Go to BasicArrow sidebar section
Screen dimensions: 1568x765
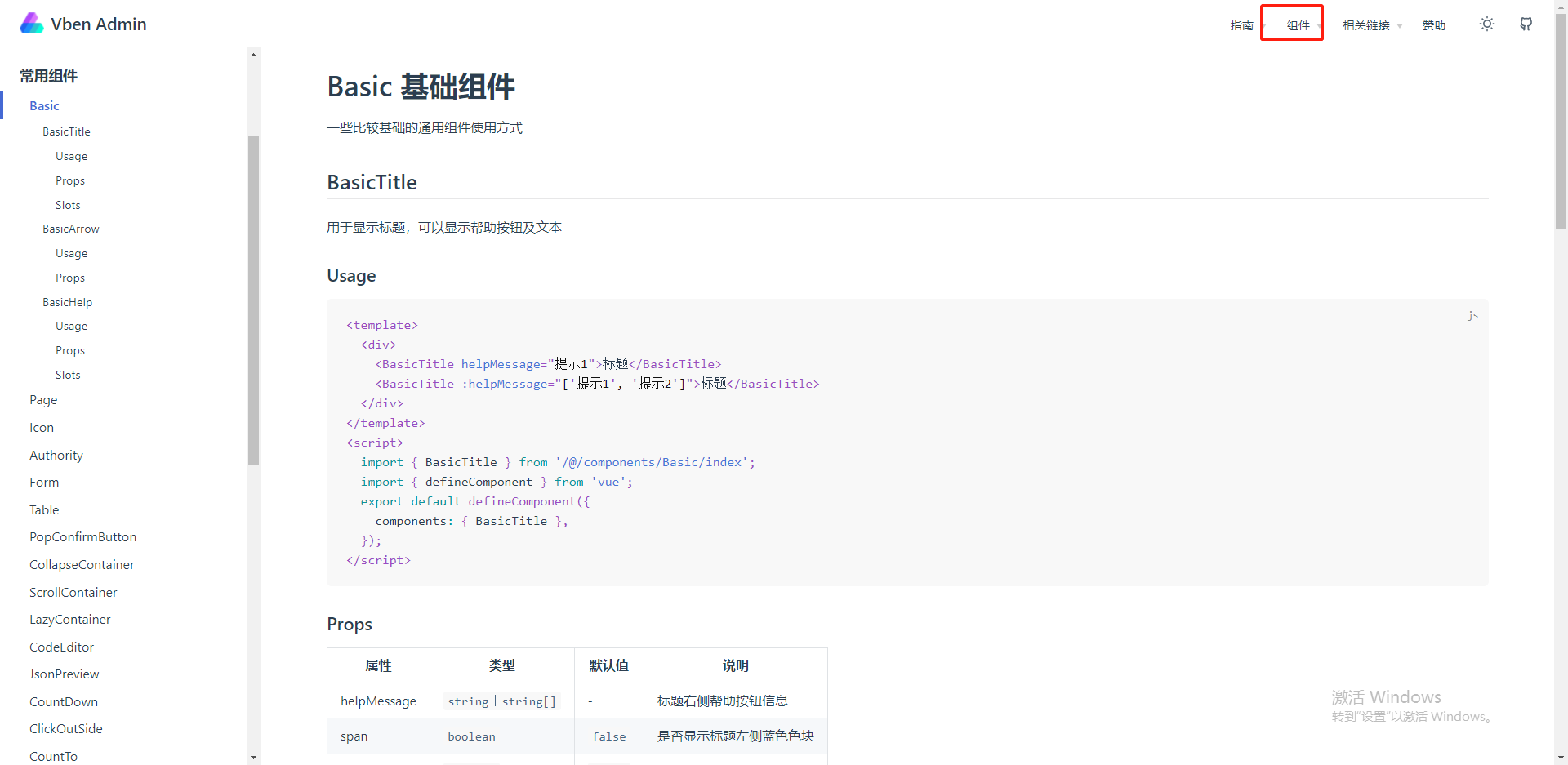pyautogui.click(x=71, y=229)
